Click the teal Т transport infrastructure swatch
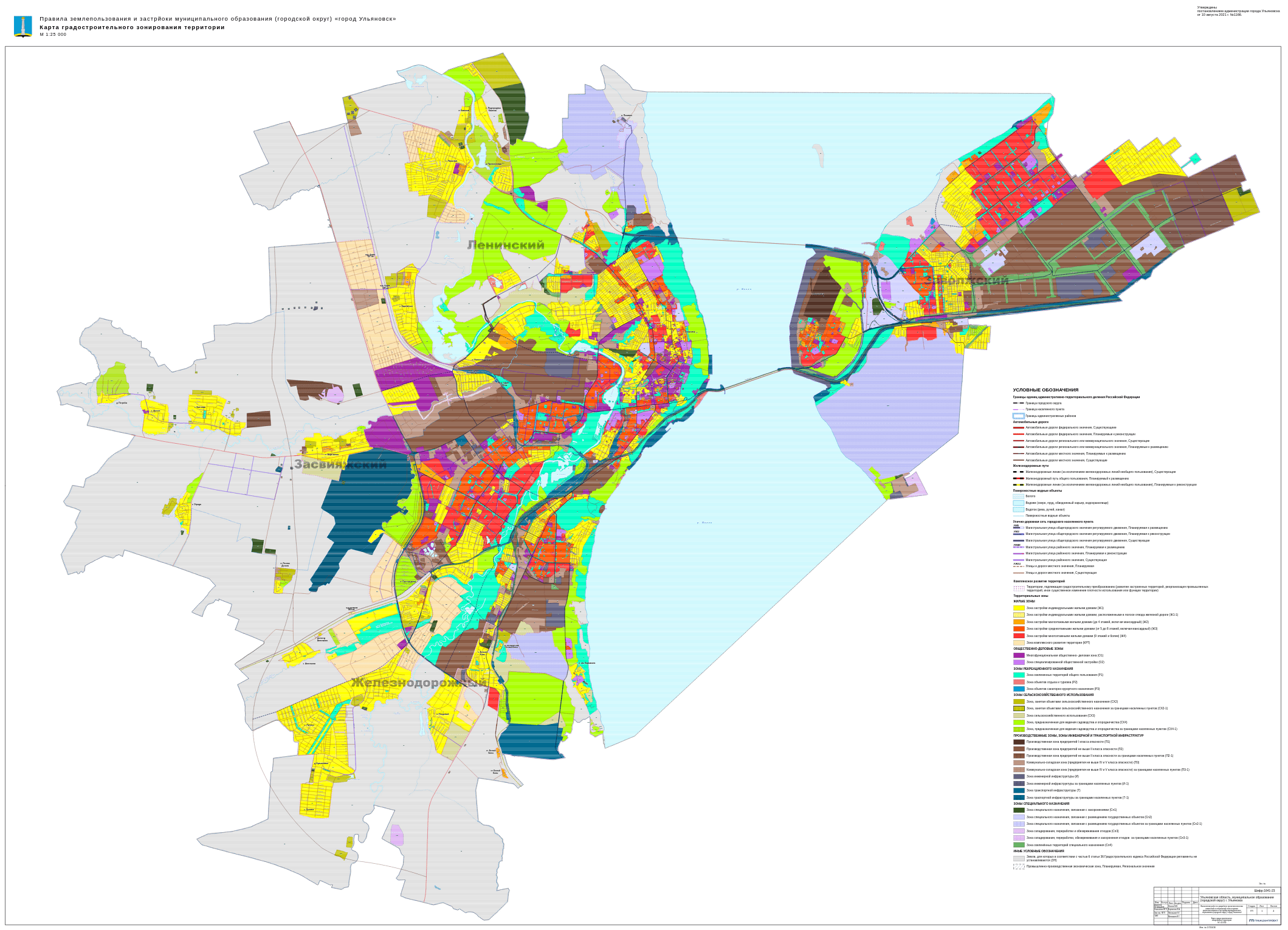This screenshot has height=930, width=1288. tap(1019, 790)
